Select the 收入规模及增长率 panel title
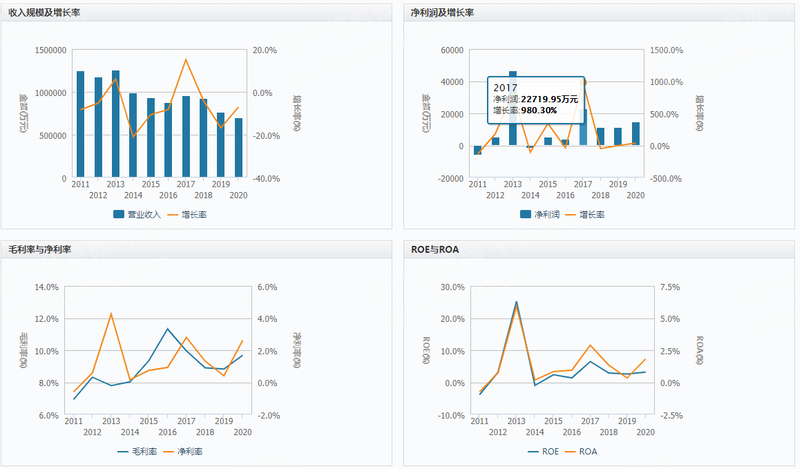Screen dimensions: 800x469 click(44, 13)
